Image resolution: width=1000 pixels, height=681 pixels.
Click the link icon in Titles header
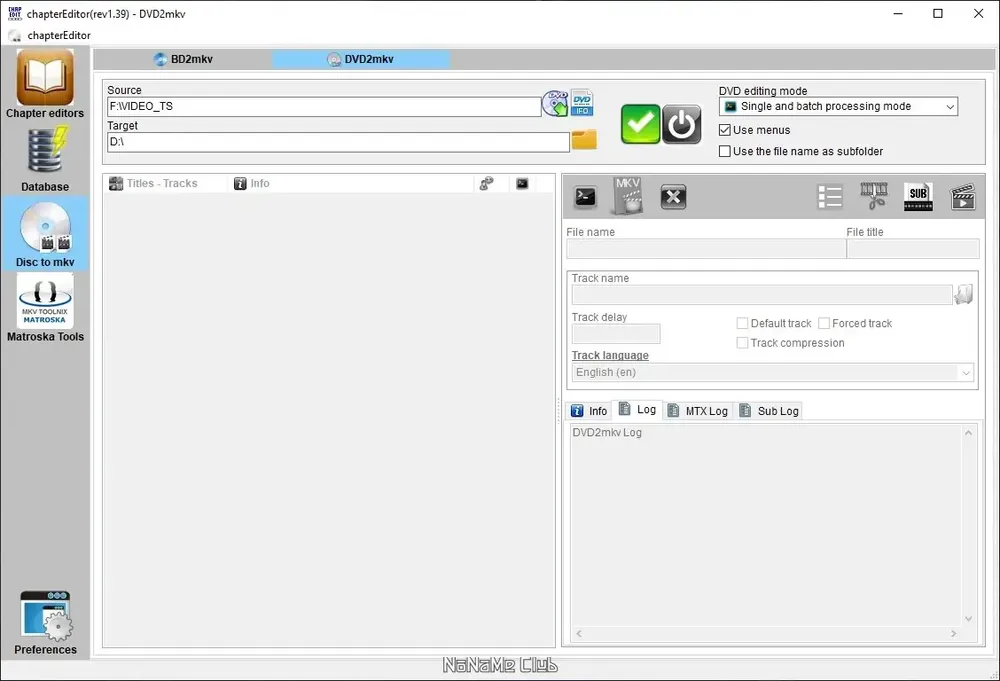pos(487,184)
